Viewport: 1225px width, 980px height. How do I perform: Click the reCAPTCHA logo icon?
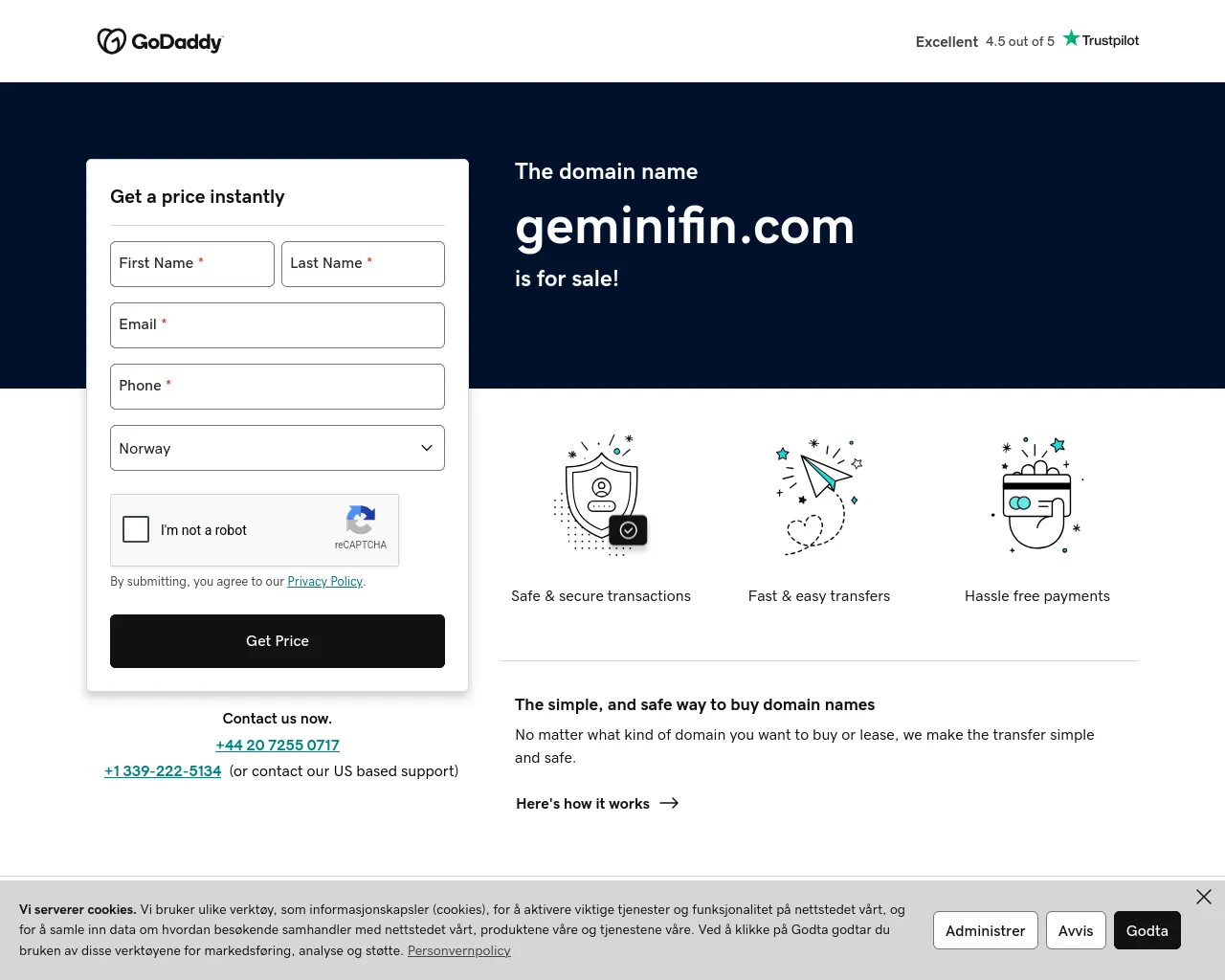click(x=361, y=520)
